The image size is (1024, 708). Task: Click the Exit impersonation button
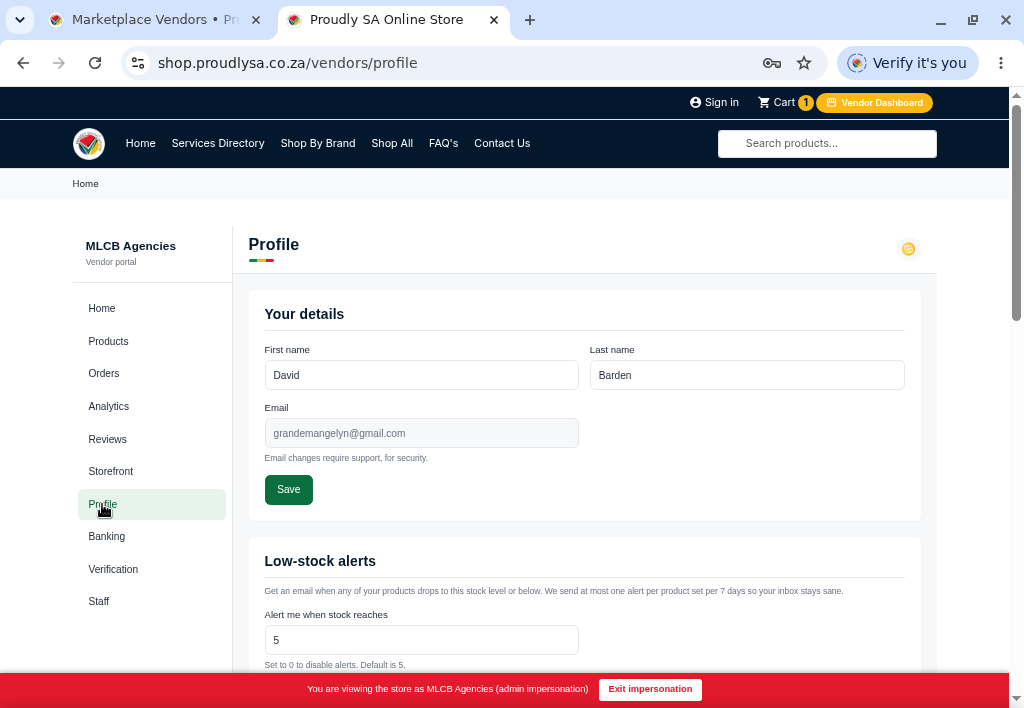point(650,690)
